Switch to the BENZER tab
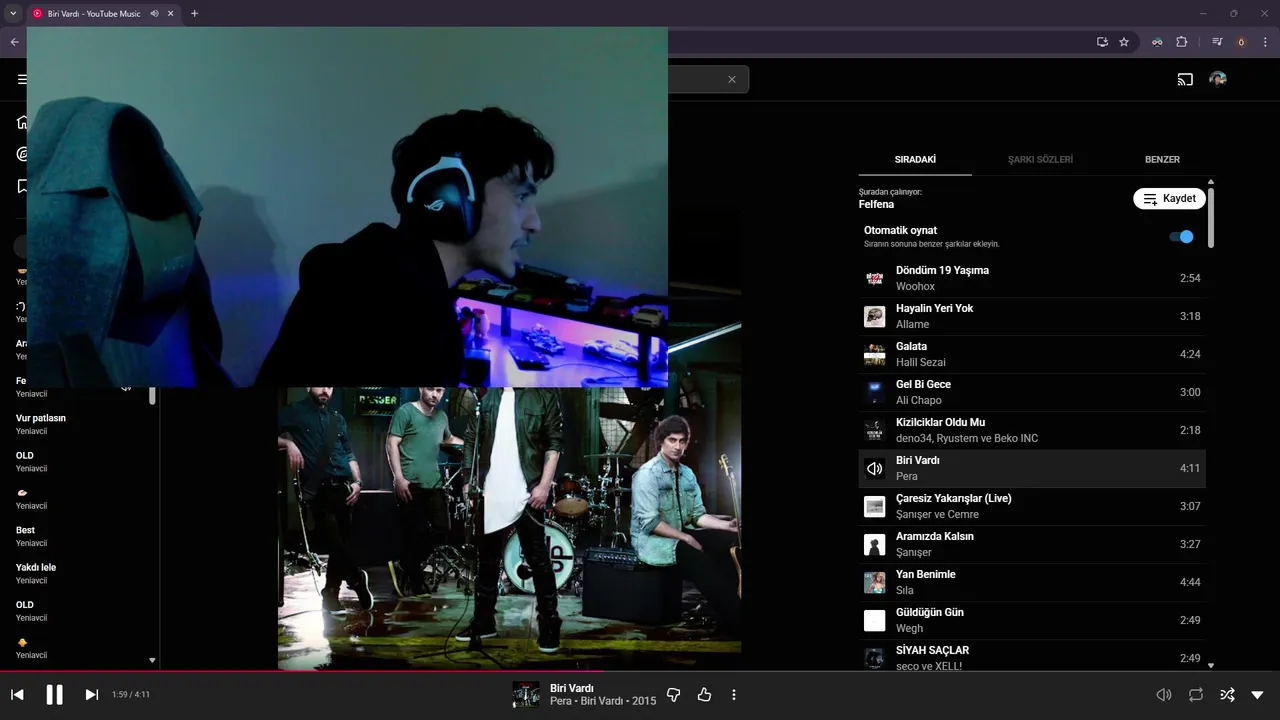Viewport: 1280px width, 720px height. tap(1162, 159)
